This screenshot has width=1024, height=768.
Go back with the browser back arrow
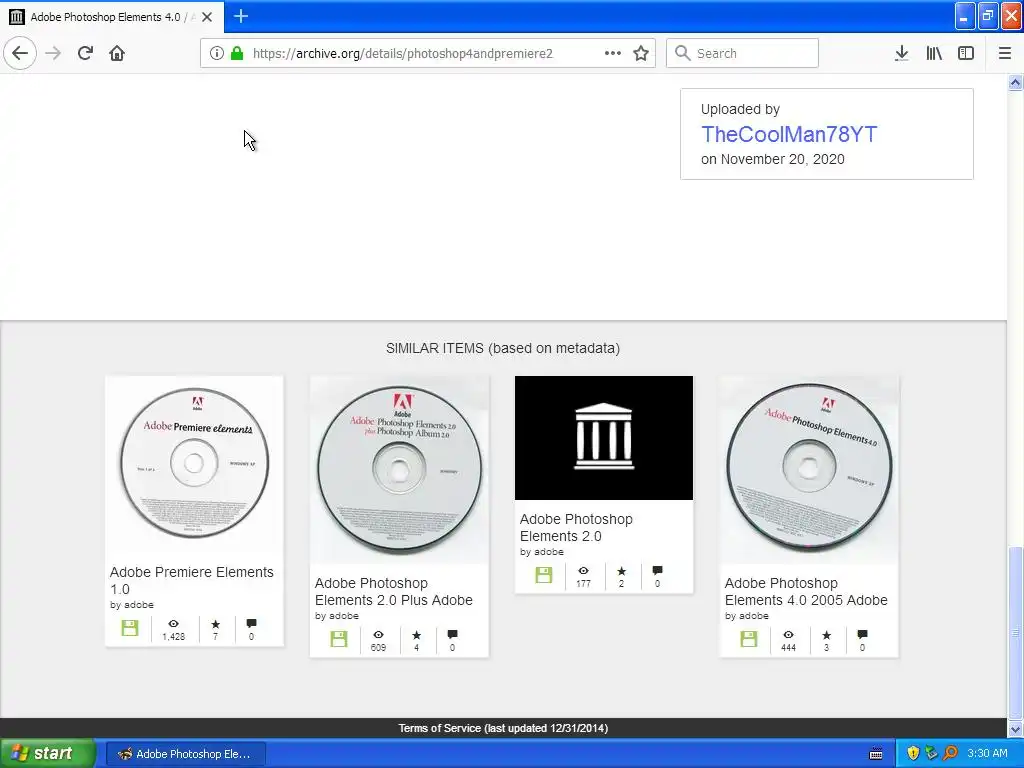point(20,53)
